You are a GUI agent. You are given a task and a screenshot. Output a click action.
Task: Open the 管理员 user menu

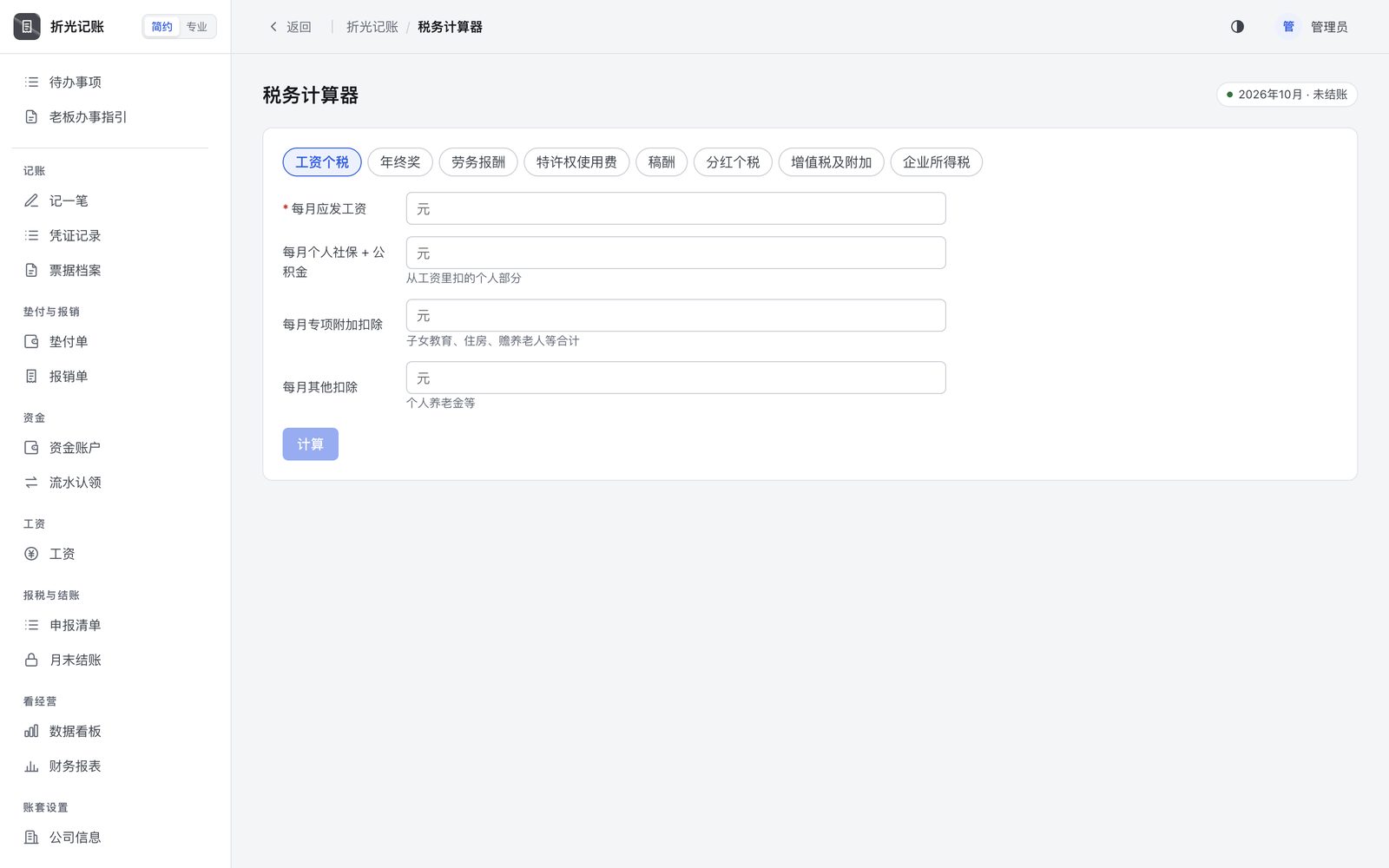[x=1313, y=27]
